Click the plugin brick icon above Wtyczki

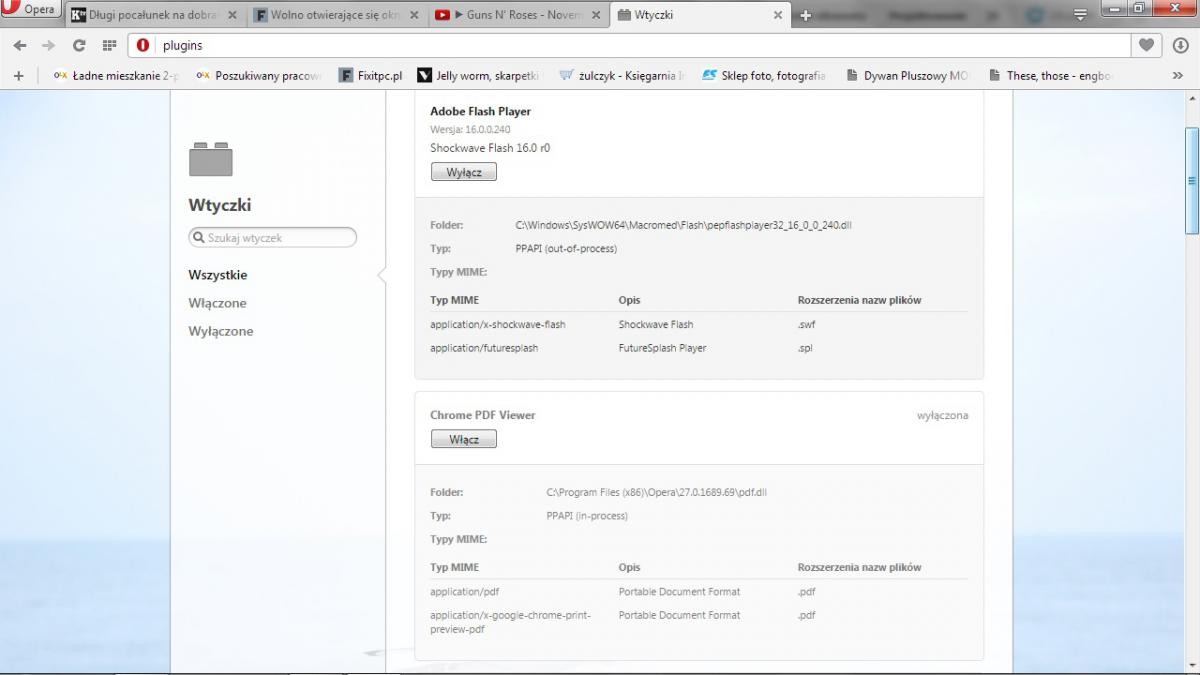(x=210, y=159)
